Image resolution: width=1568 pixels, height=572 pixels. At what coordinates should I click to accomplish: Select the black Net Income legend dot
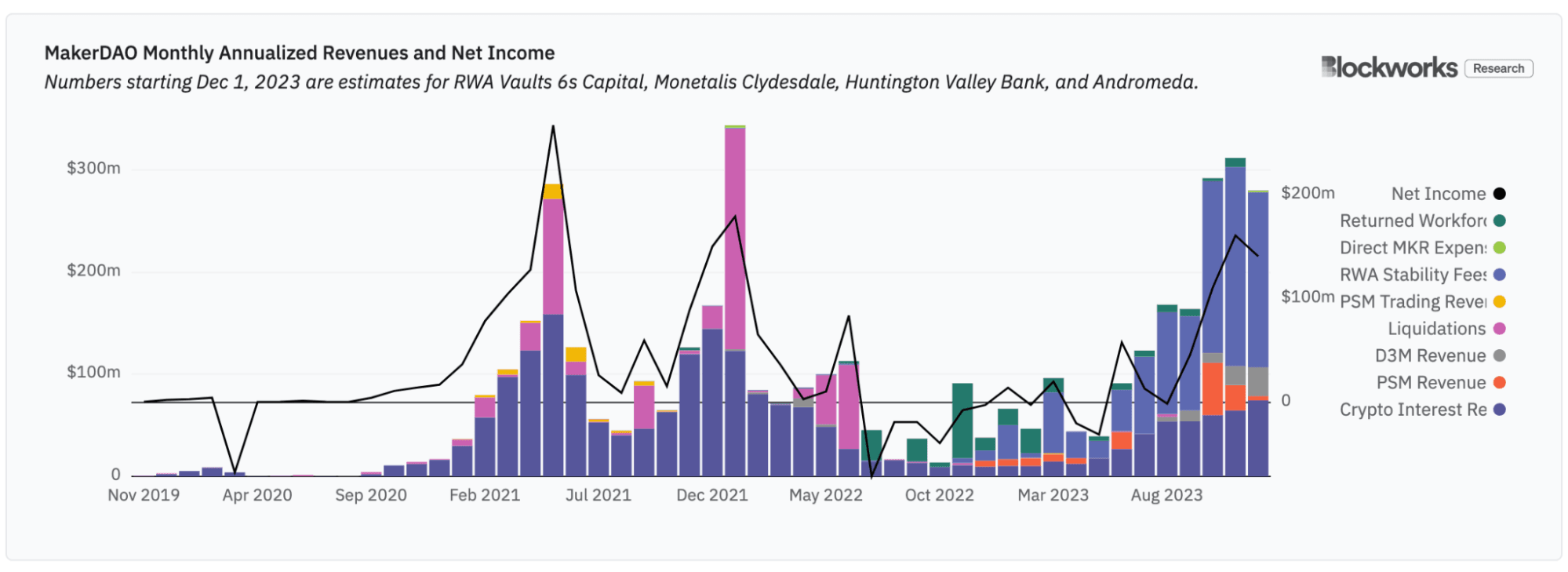1499,194
